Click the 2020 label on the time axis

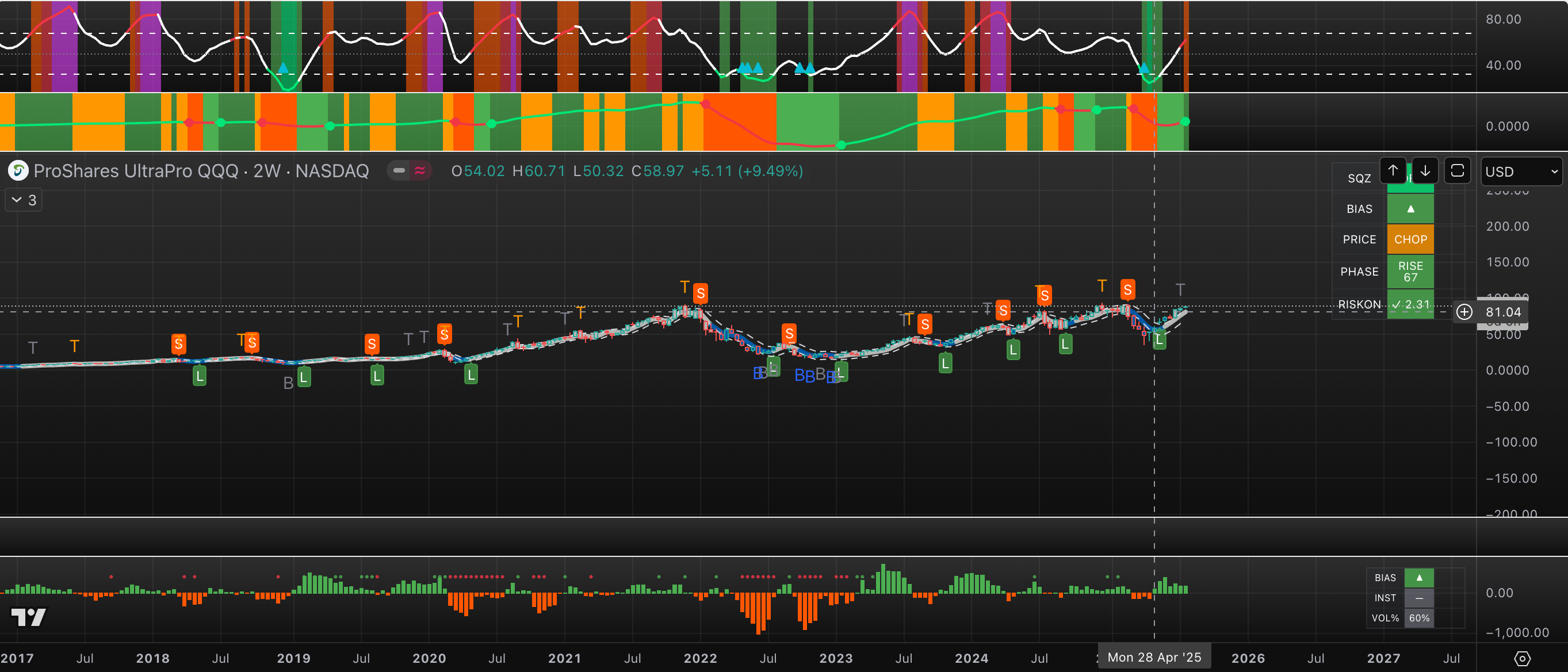point(430,658)
